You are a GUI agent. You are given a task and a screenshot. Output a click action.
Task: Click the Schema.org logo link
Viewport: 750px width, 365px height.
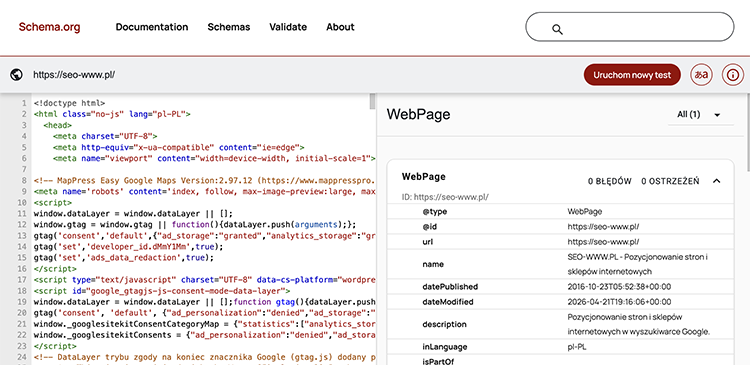click(49, 27)
